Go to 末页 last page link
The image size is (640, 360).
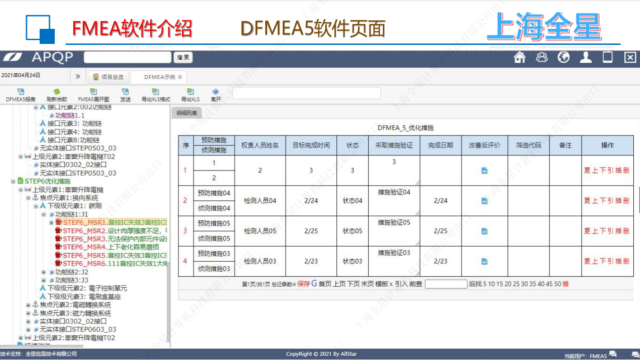(x=367, y=284)
